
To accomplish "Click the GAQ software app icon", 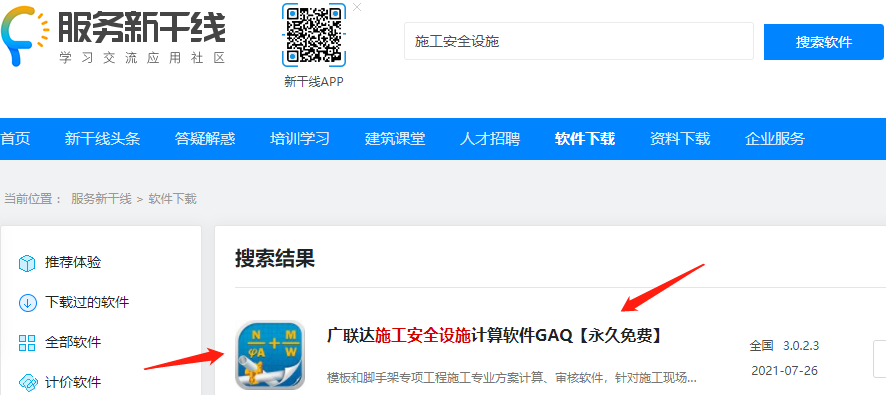I will [270, 355].
